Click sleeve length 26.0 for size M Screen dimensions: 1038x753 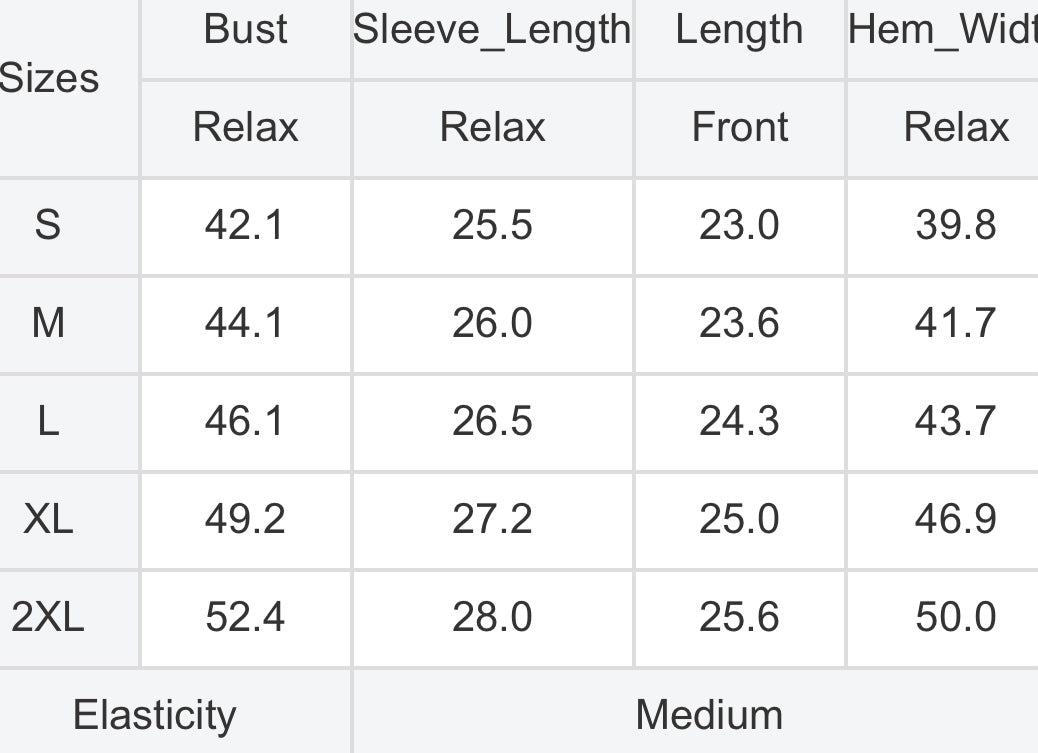pyautogui.click(x=492, y=323)
